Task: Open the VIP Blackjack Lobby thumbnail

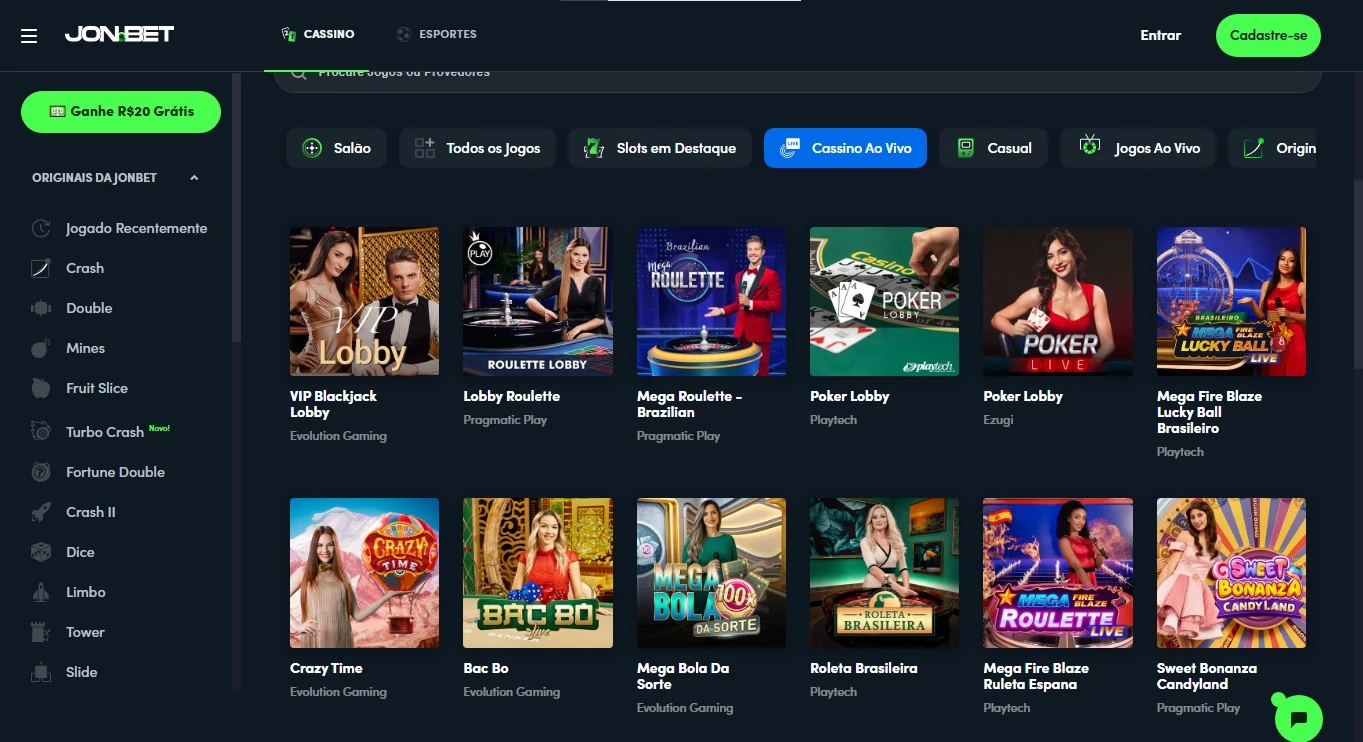Action: (364, 301)
